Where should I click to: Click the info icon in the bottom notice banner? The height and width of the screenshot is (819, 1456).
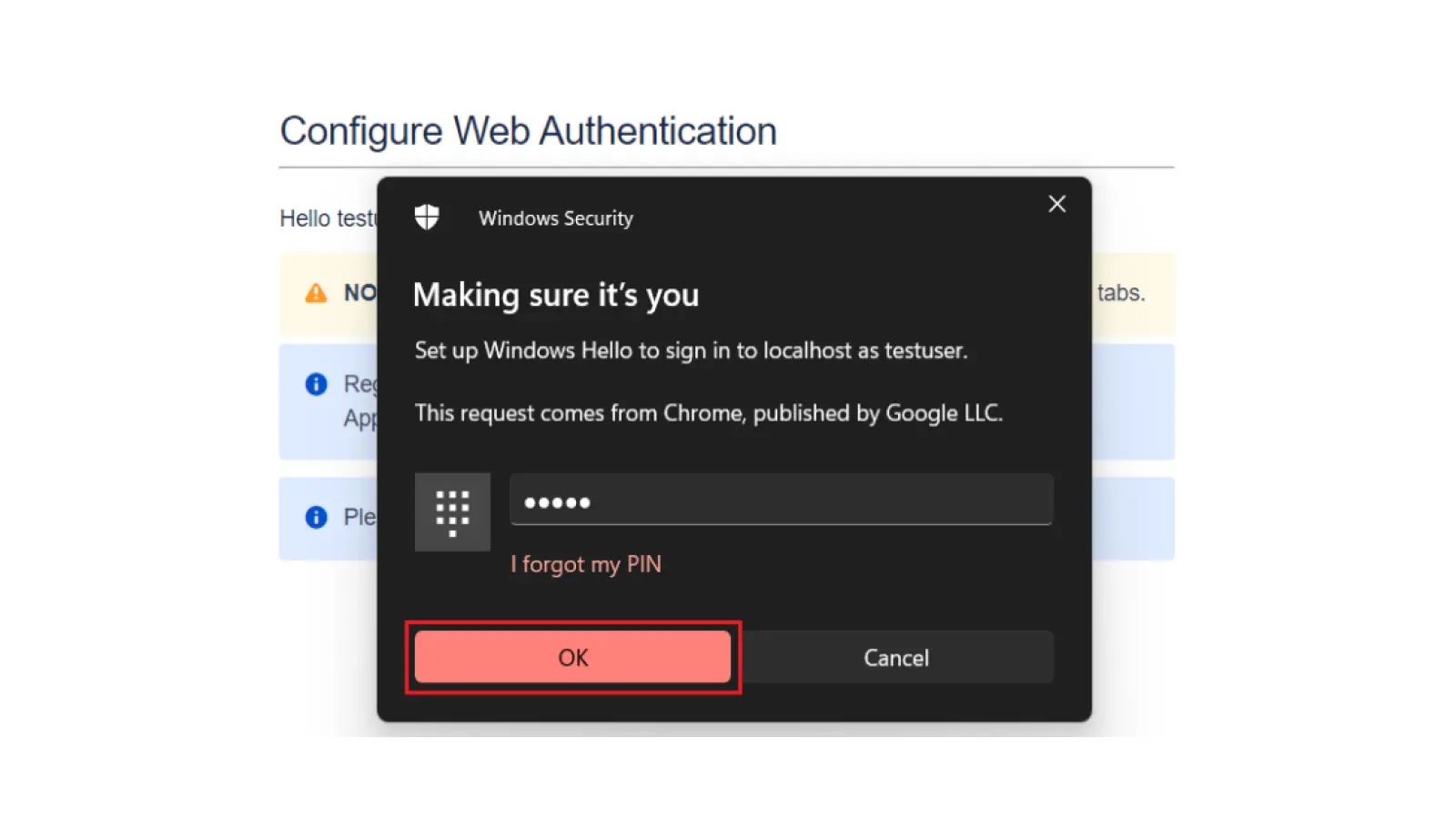click(314, 517)
